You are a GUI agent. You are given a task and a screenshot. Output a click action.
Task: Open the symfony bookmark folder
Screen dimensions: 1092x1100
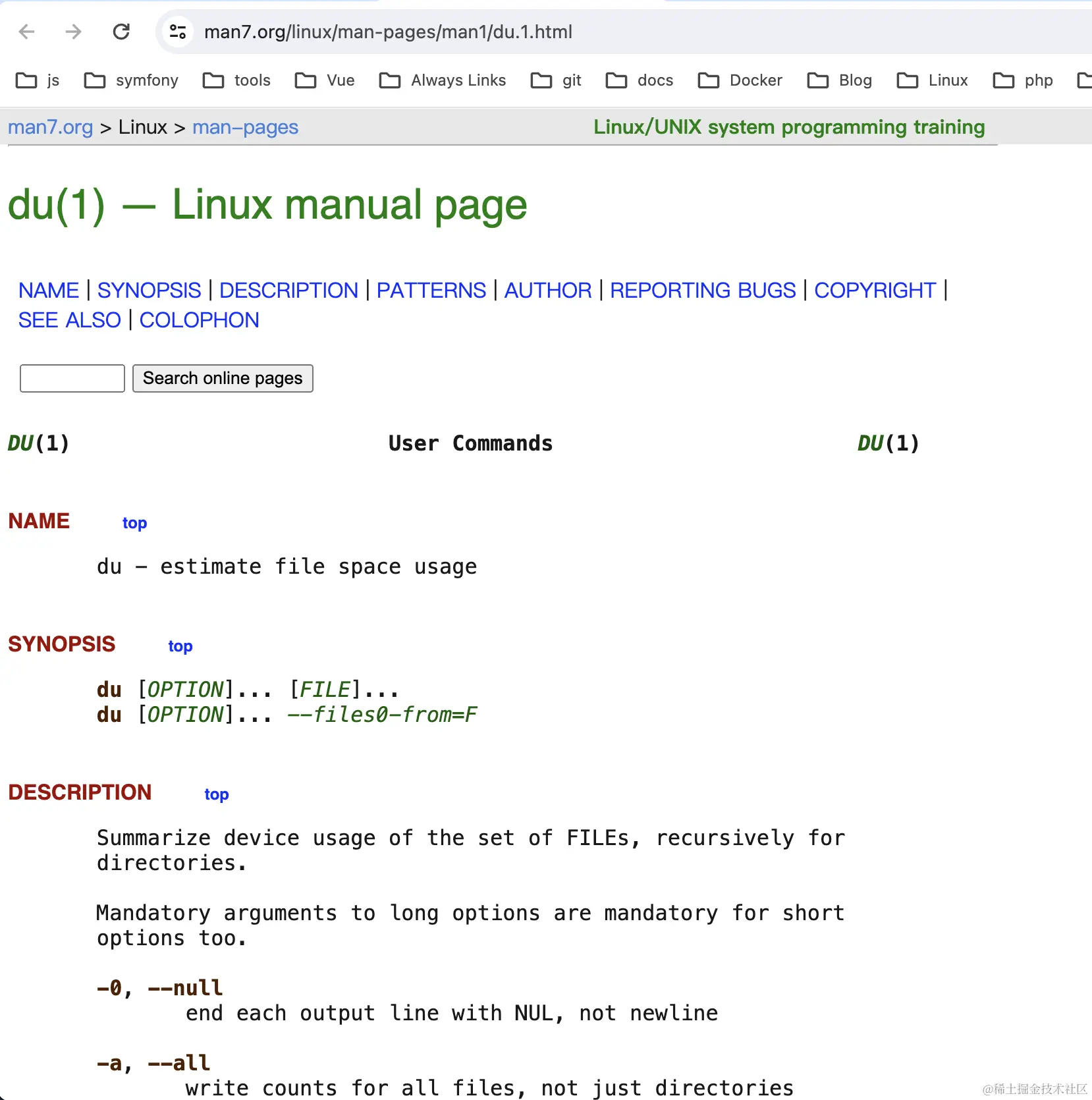point(131,80)
